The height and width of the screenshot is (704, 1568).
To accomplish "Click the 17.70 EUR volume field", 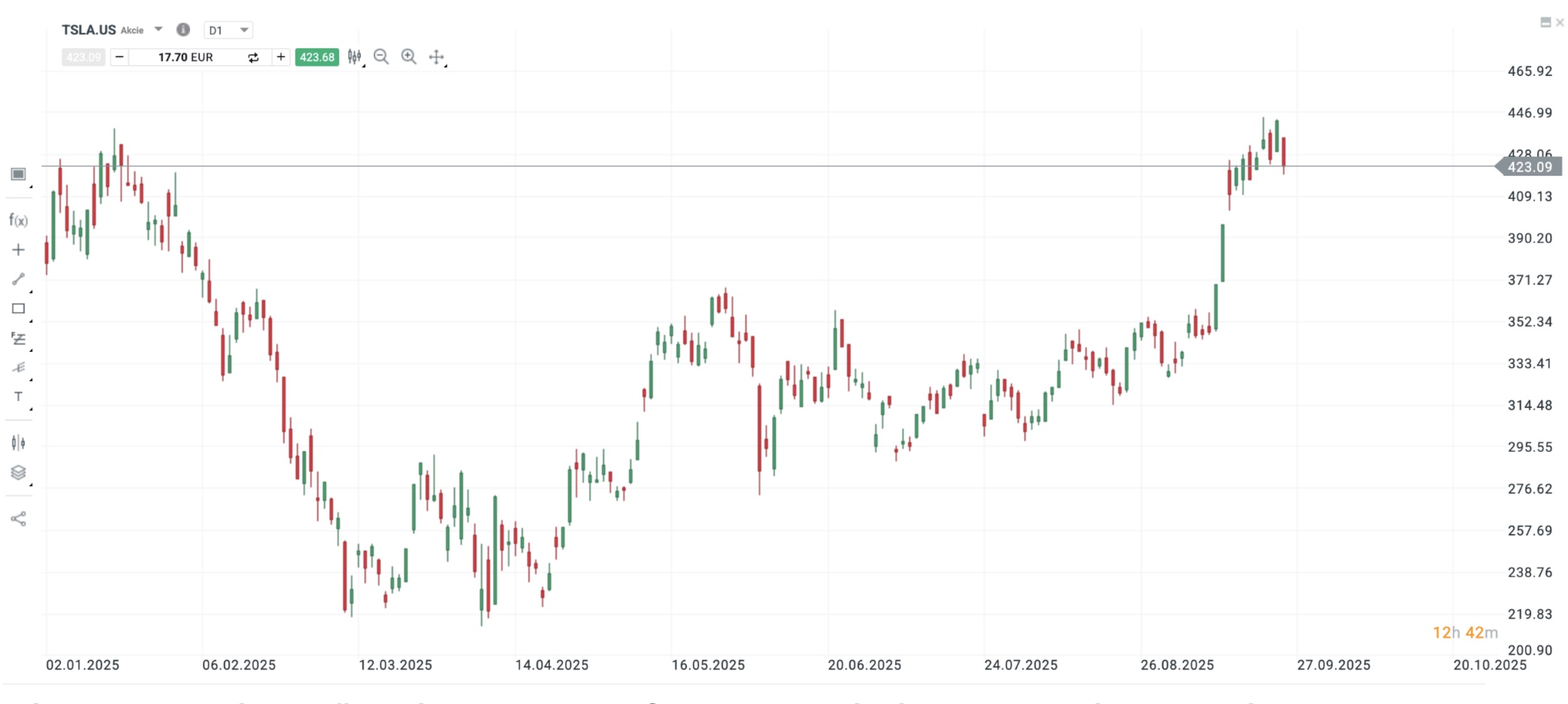I will (x=186, y=58).
